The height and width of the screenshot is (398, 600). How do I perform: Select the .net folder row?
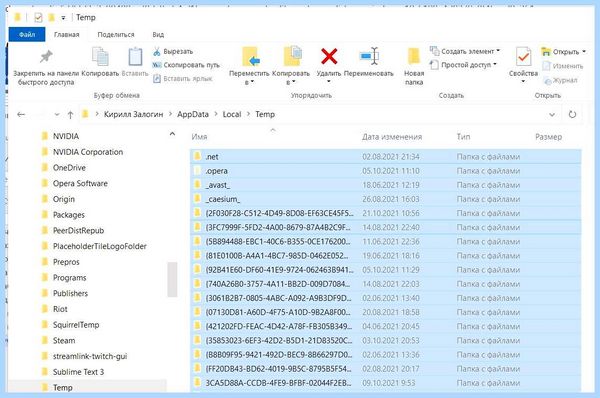click(386, 157)
